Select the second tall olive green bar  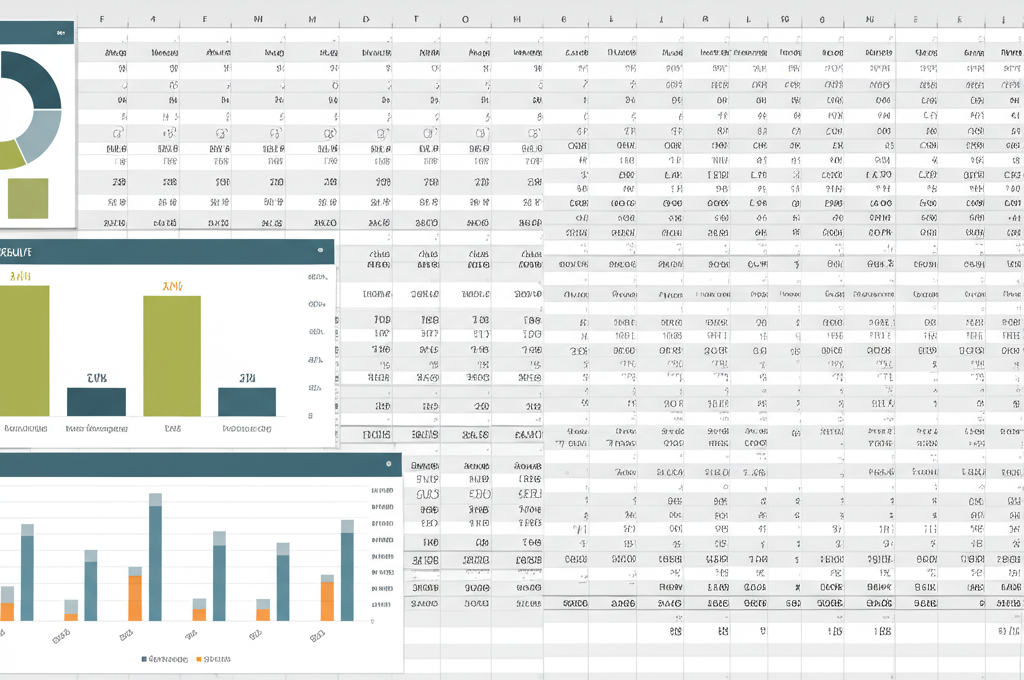[x=172, y=355]
